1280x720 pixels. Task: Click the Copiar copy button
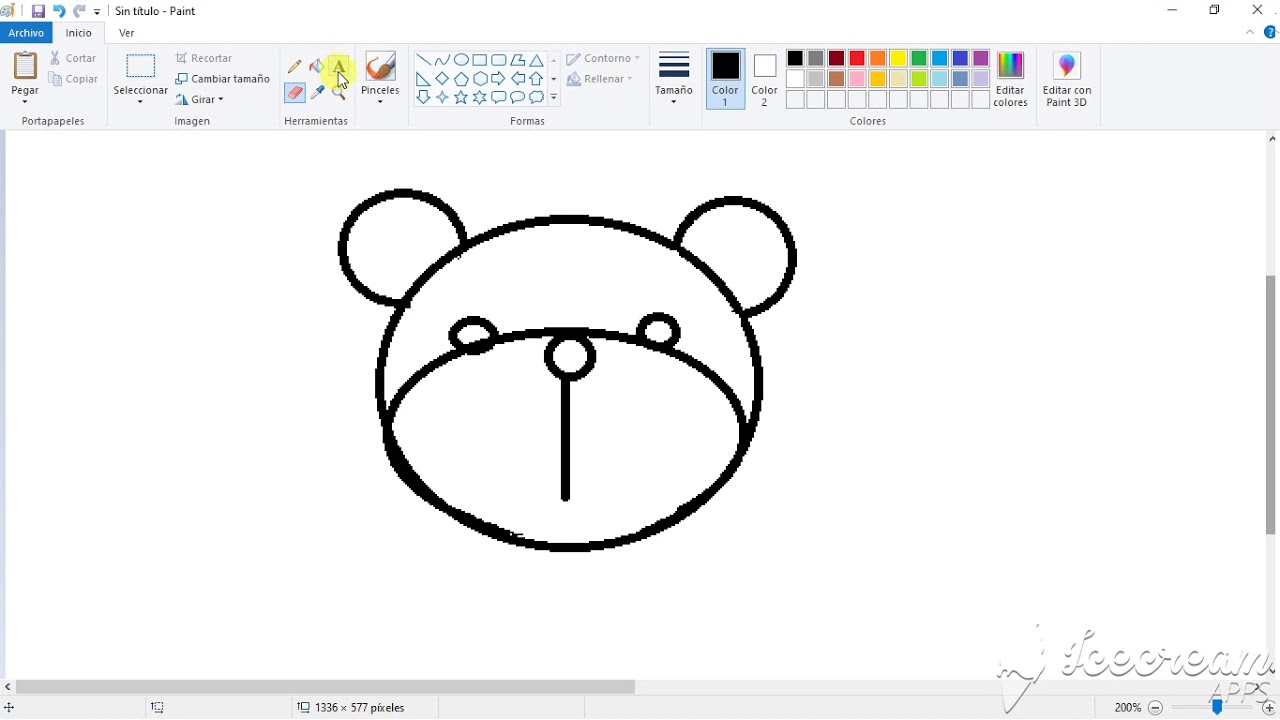pos(74,79)
